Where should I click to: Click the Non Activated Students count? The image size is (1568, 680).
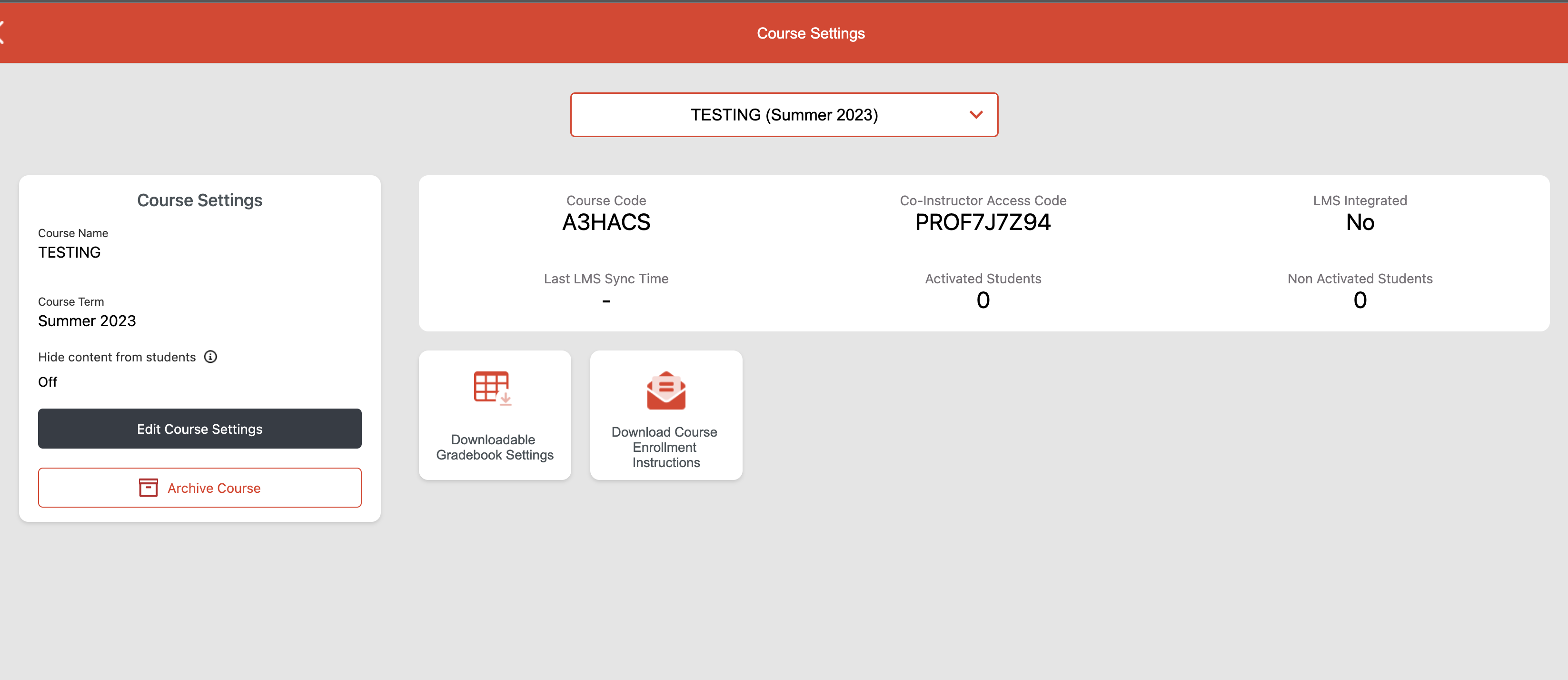tap(1359, 300)
